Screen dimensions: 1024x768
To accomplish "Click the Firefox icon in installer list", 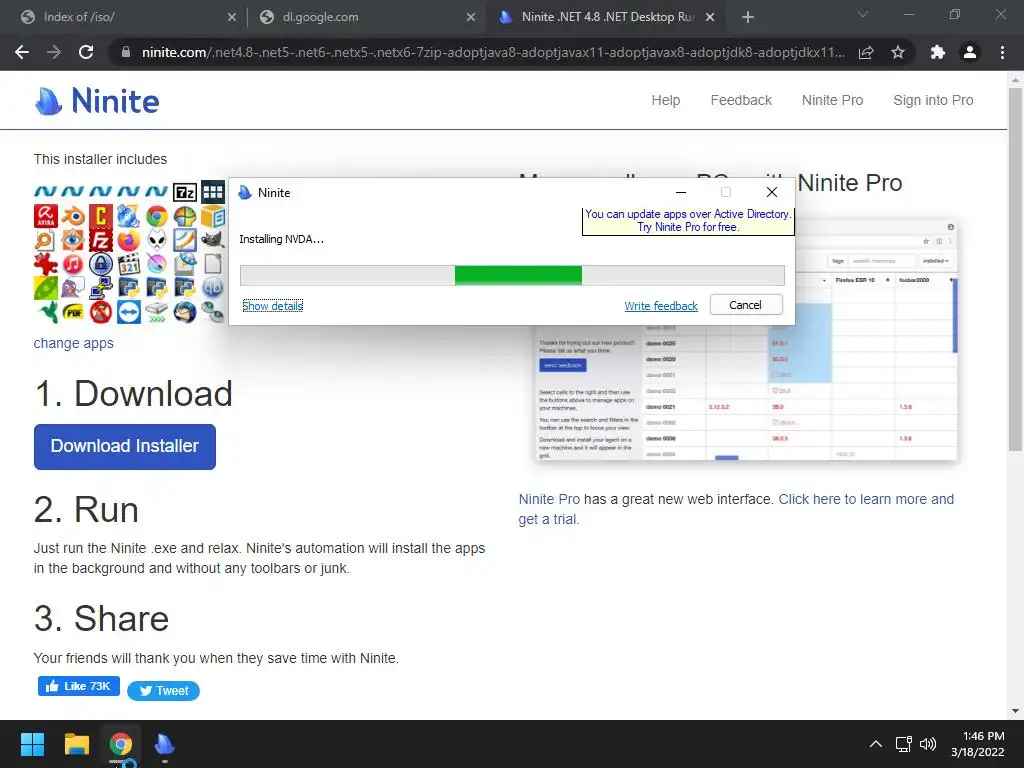I will coord(129,240).
